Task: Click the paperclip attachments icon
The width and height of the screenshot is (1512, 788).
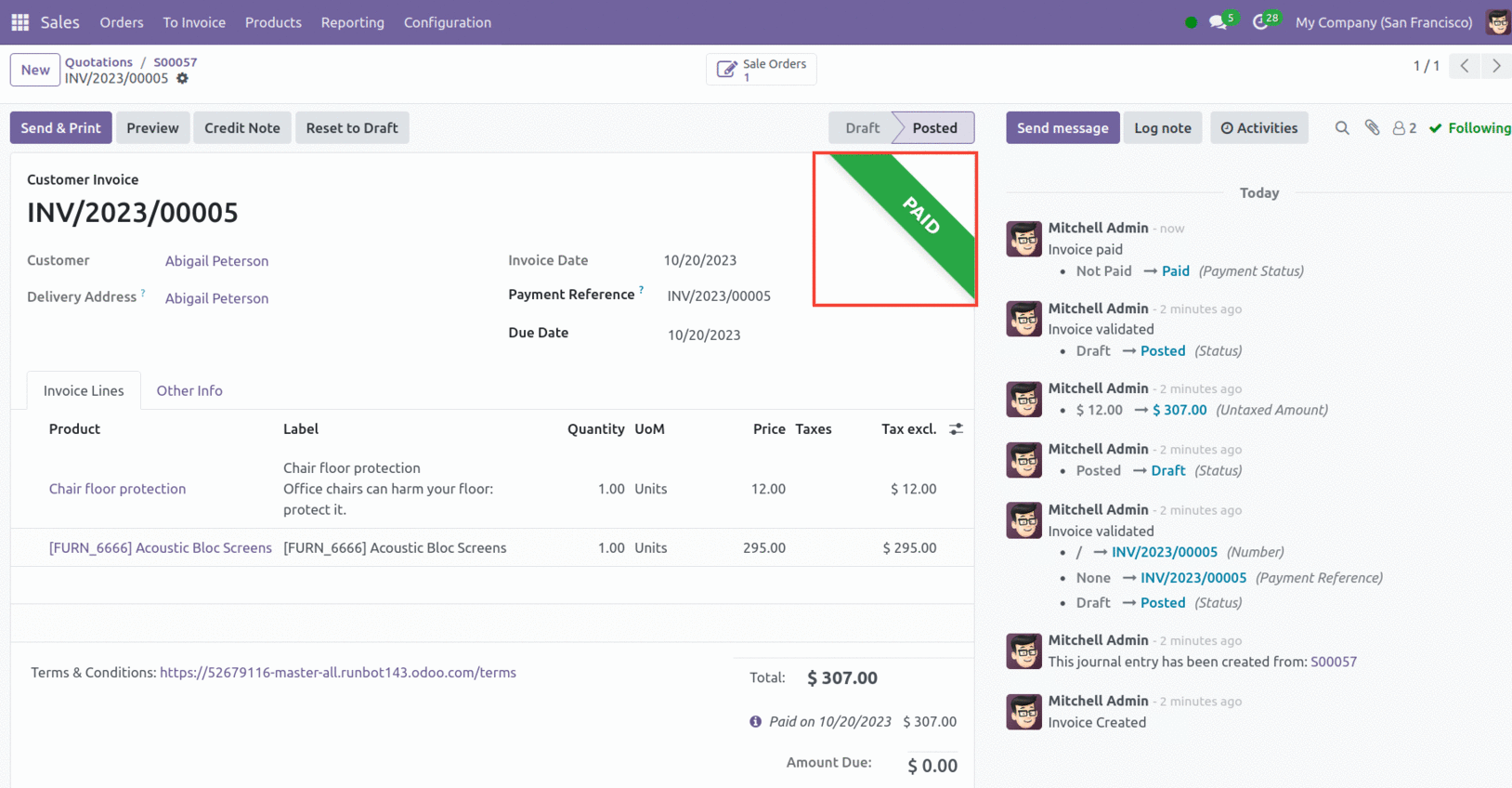Action: point(1372,128)
